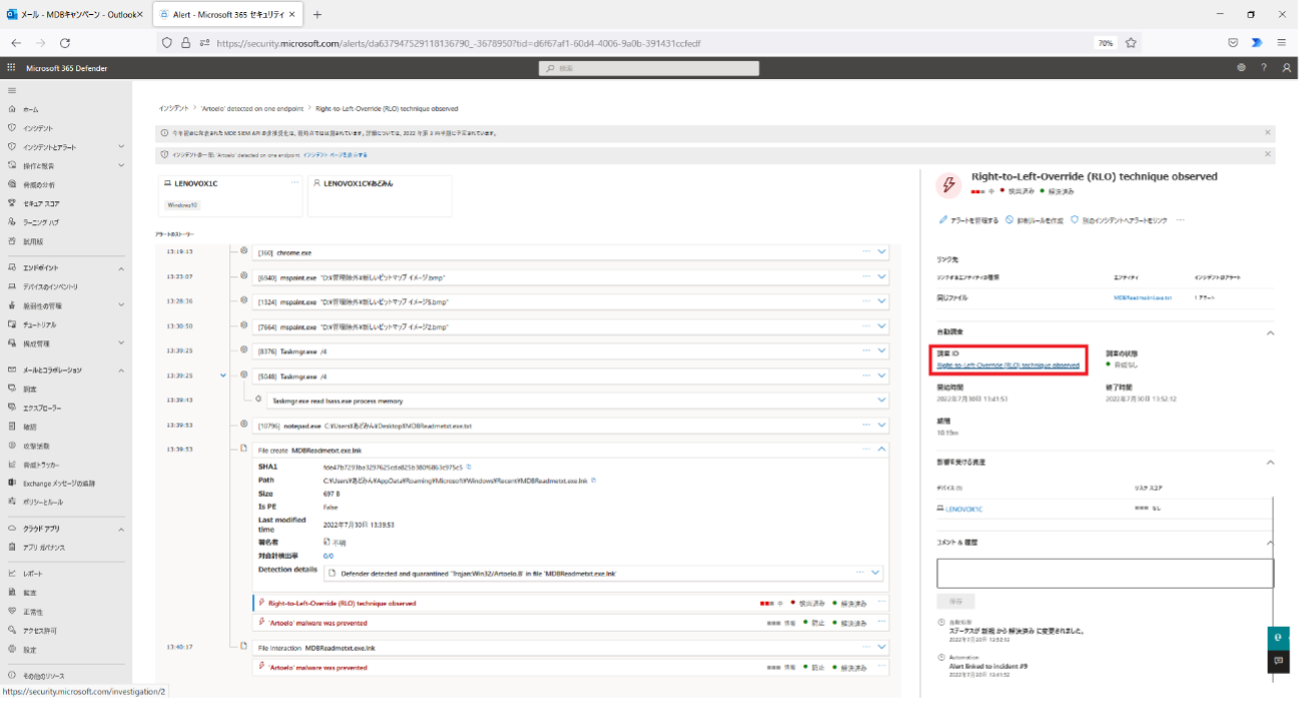Open エクスプローラー in the sidebar

coord(41,408)
